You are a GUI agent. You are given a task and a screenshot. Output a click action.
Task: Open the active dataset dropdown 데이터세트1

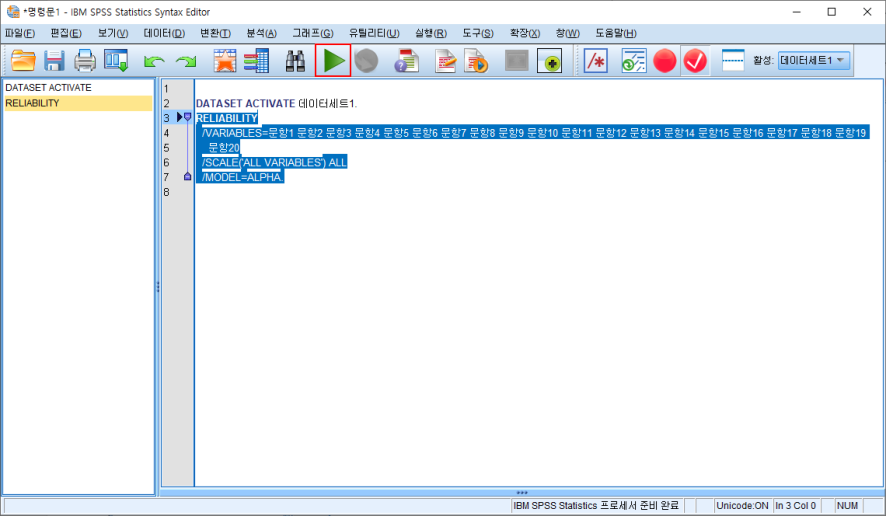(814, 60)
